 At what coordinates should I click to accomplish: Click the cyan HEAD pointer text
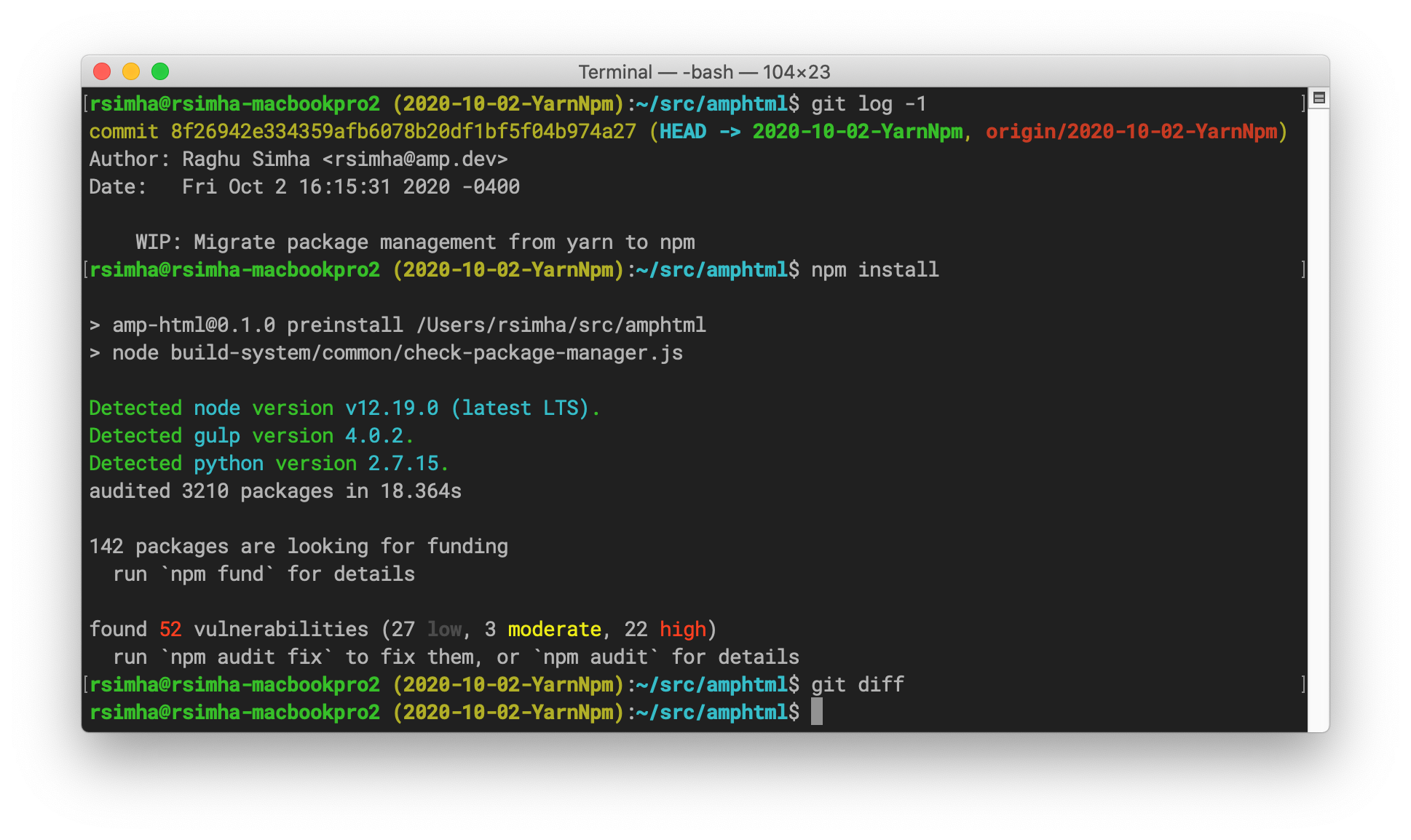(682, 132)
